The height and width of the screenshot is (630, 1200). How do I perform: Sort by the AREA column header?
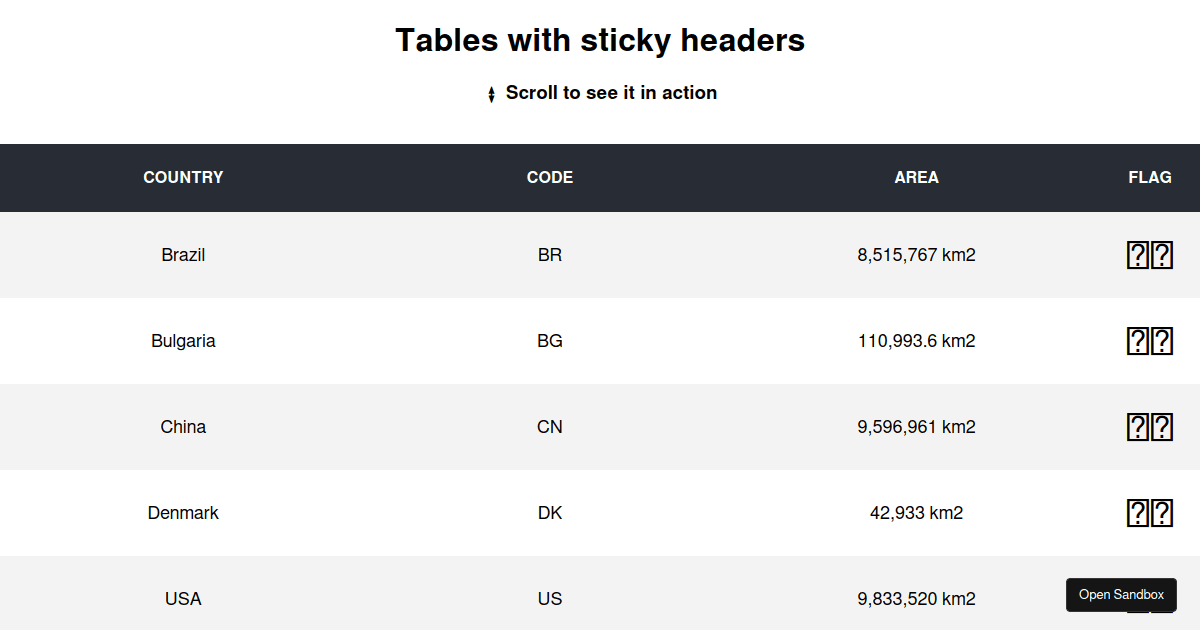coord(916,177)
